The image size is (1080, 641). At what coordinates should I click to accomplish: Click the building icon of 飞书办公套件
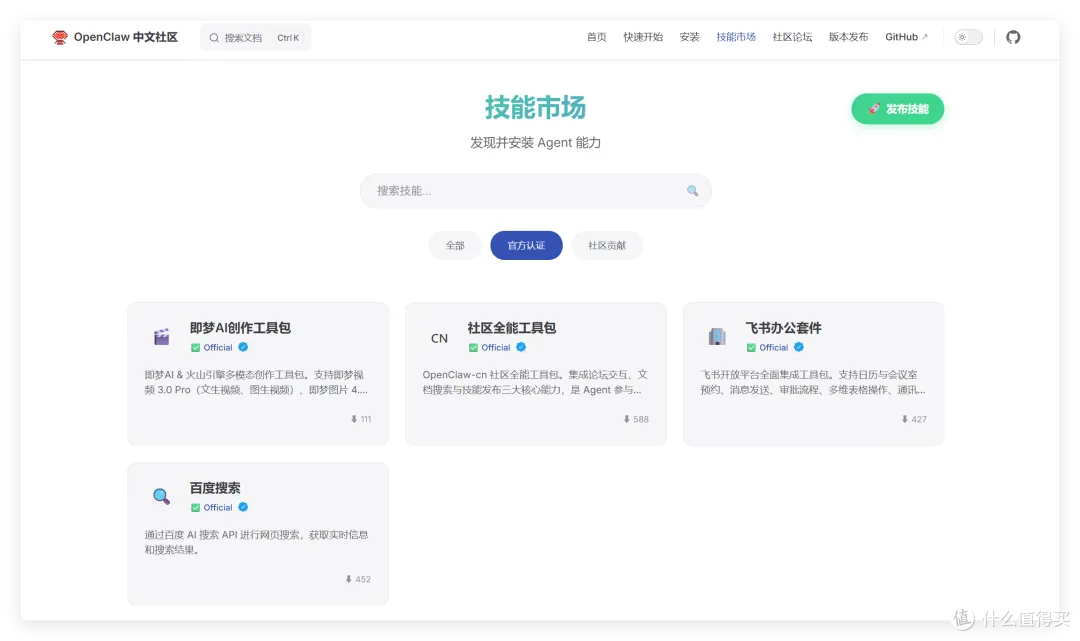point(717,336)
